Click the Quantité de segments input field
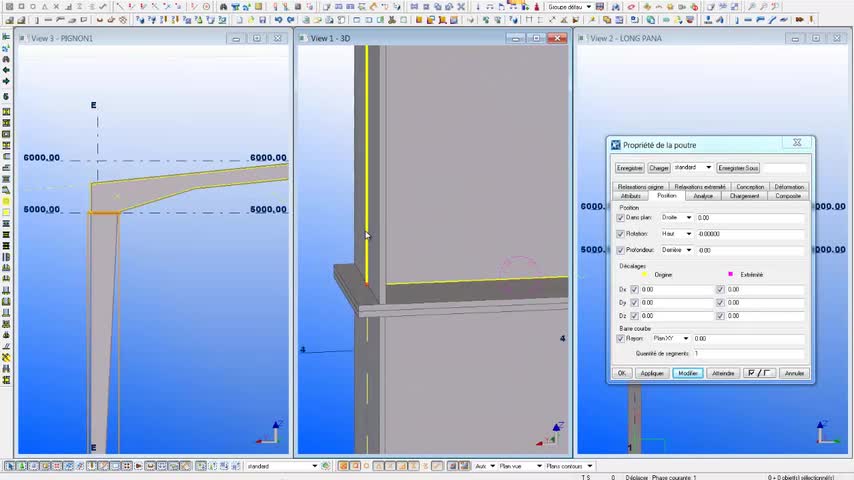Image resolution: width=854 pixels, height=480 pixels. [x=748, y=353]
